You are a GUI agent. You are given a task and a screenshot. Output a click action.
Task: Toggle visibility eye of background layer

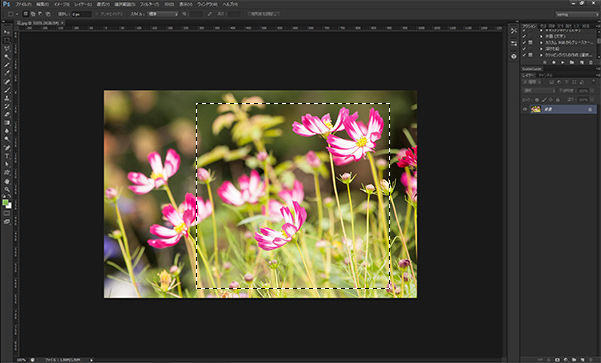click(525, 109)
